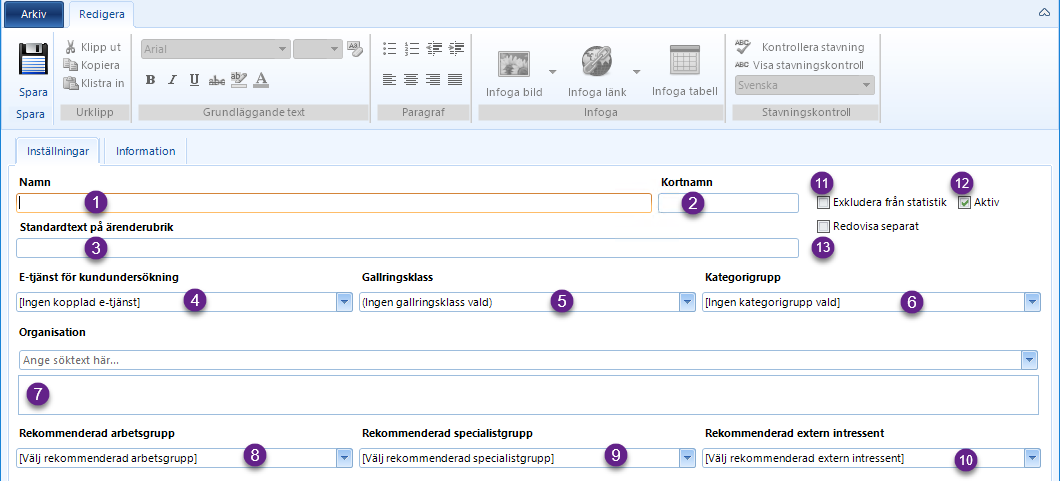Insert a numbered list
The height and width of the screenshot is (481, 1060).
[x=412, y=48]
